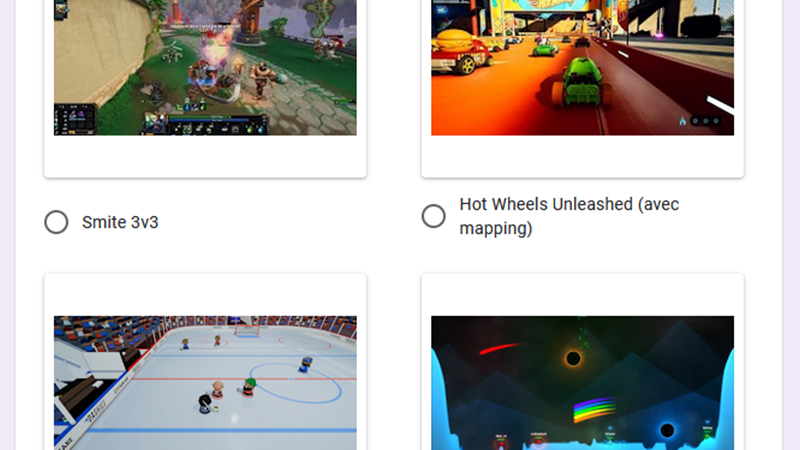Open the ice hockey rink screenshot

[x=205, y=383]
